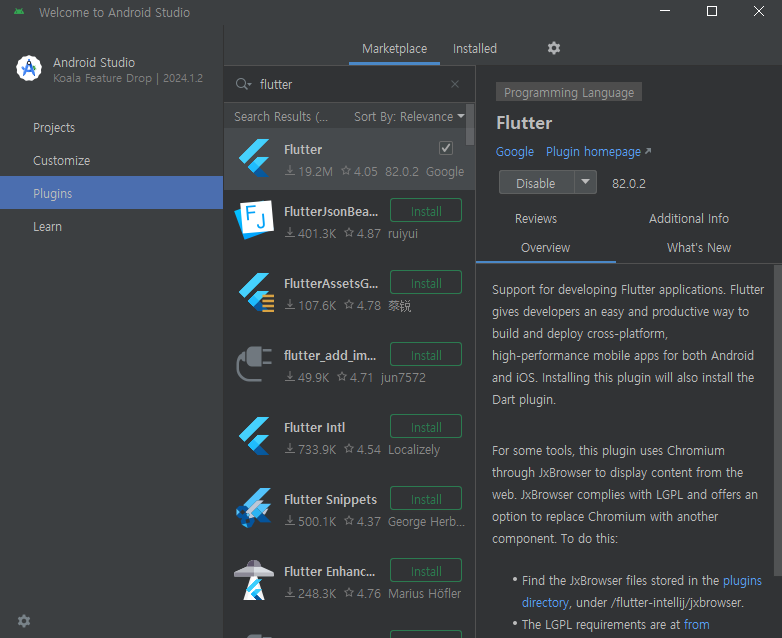Install the Flutter Snippets plugin

[x=426, y=499]
